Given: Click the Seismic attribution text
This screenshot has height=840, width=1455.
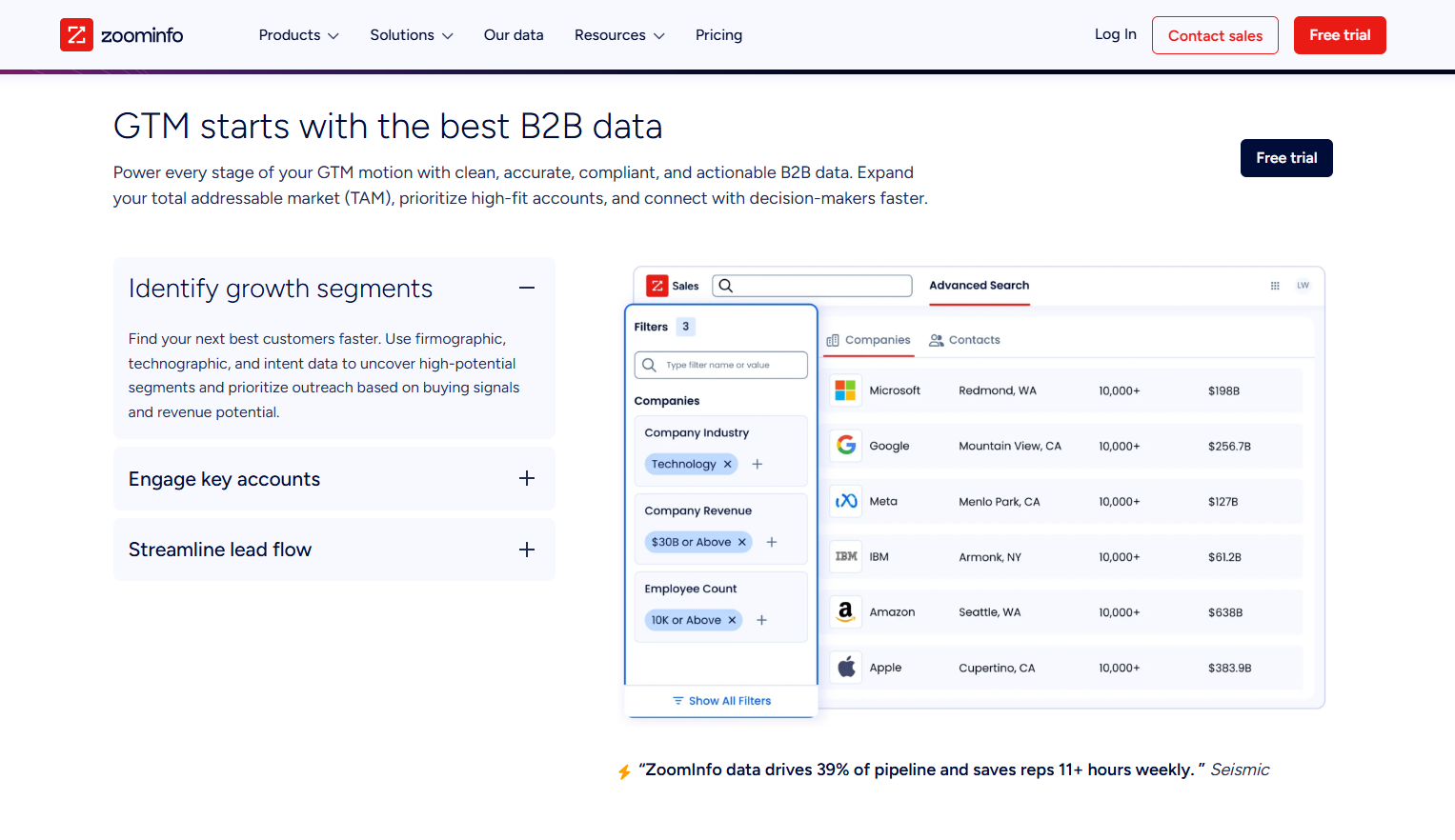Looking at the screenshot, I should click(x=1240, y=770).
